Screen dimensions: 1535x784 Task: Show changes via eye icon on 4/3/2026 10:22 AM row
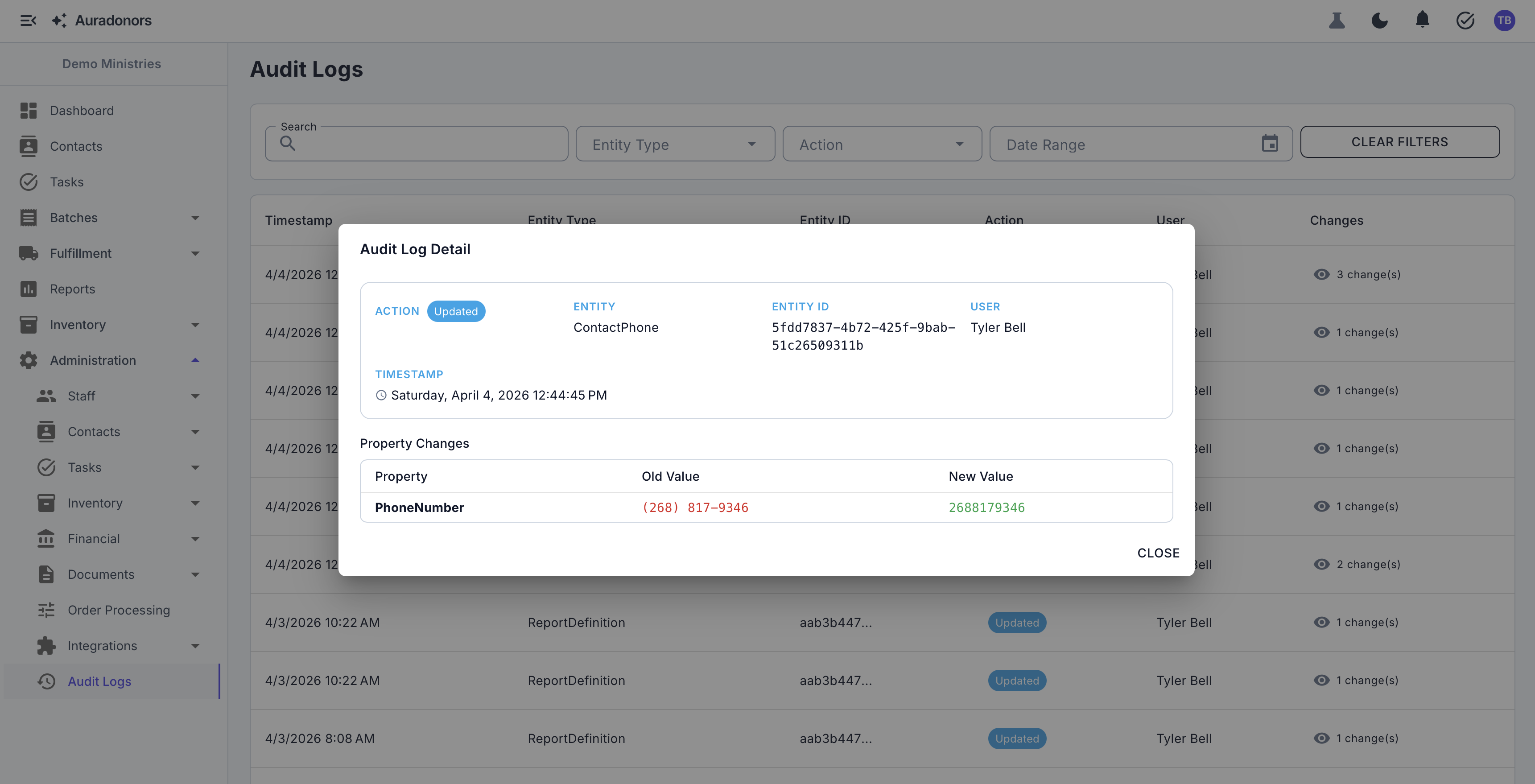pos(1322,622)
